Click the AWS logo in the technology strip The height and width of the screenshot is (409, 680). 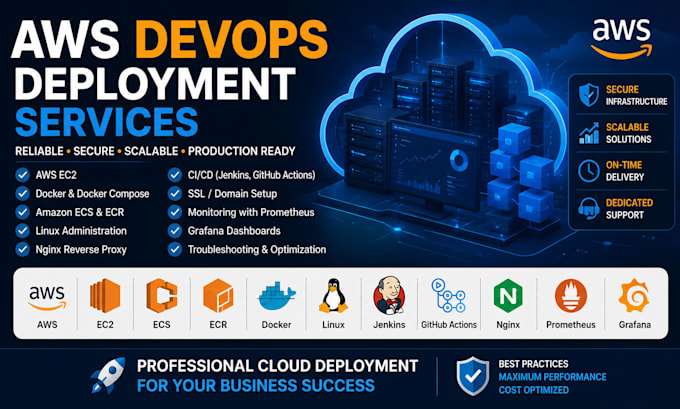coord(47,298)
